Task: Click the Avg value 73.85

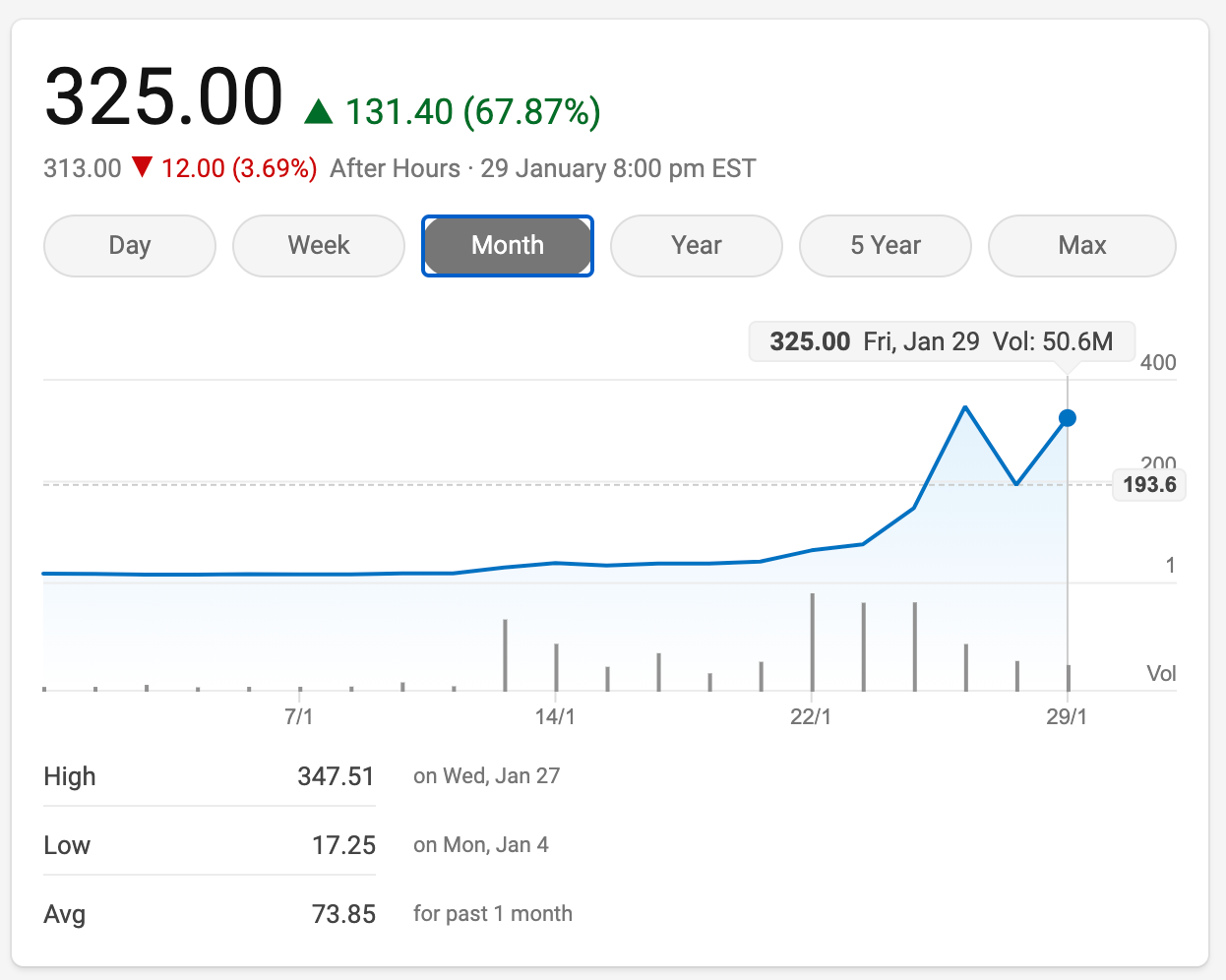Action: pos(343,914)
